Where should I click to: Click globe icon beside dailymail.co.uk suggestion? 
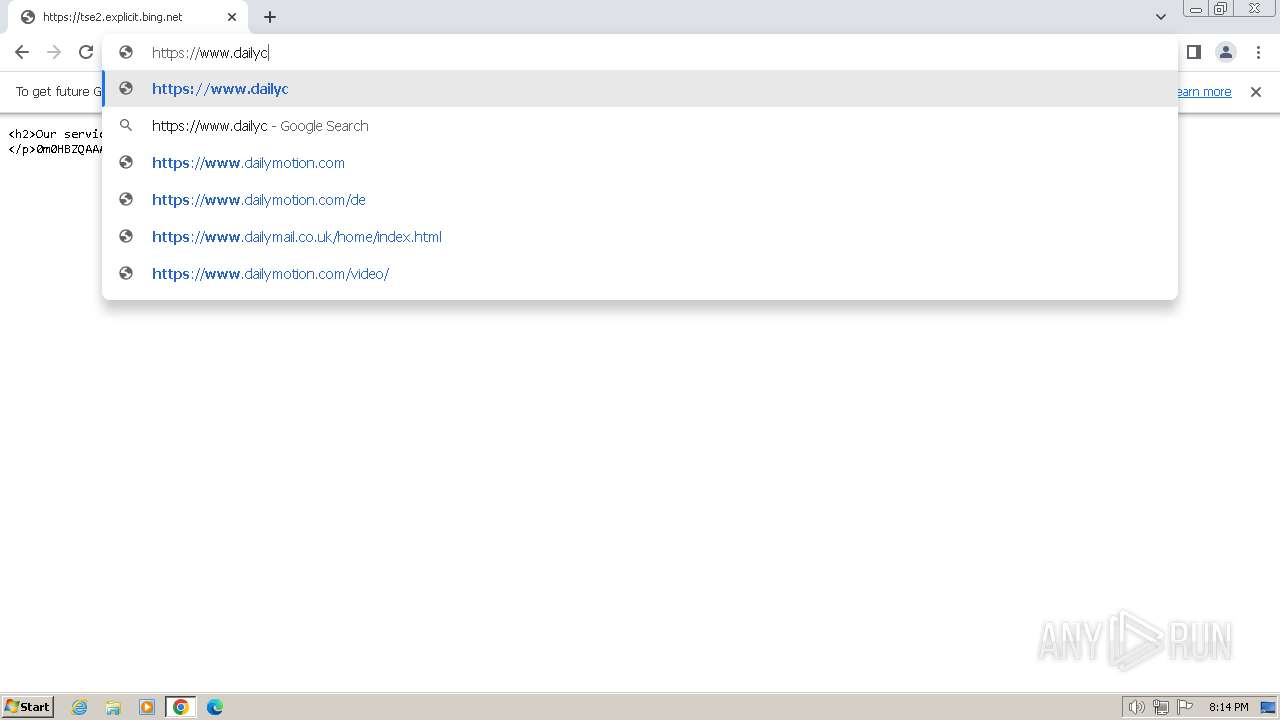pyautogui.click(x=126, y=237)
